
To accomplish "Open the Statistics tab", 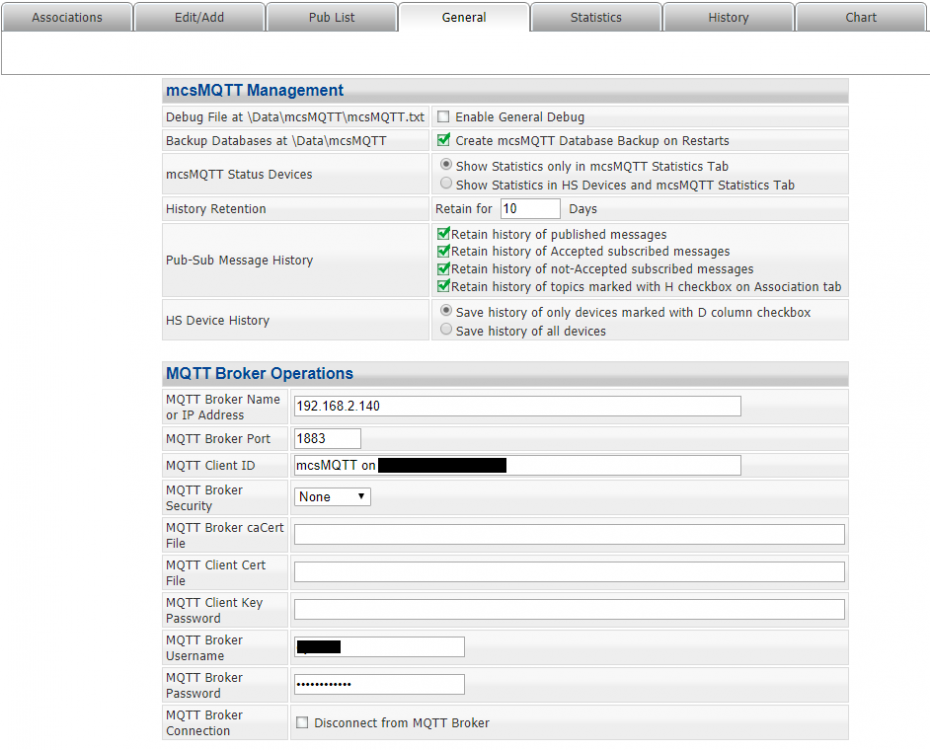I will point(596,17).
